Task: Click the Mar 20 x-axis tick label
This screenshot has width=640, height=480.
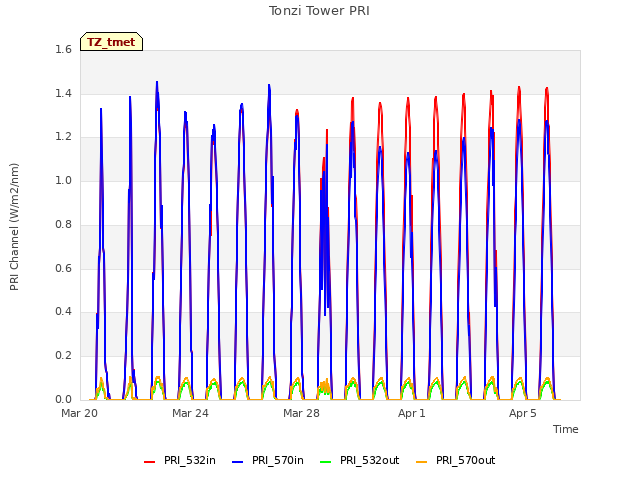Action: (80, 413)
